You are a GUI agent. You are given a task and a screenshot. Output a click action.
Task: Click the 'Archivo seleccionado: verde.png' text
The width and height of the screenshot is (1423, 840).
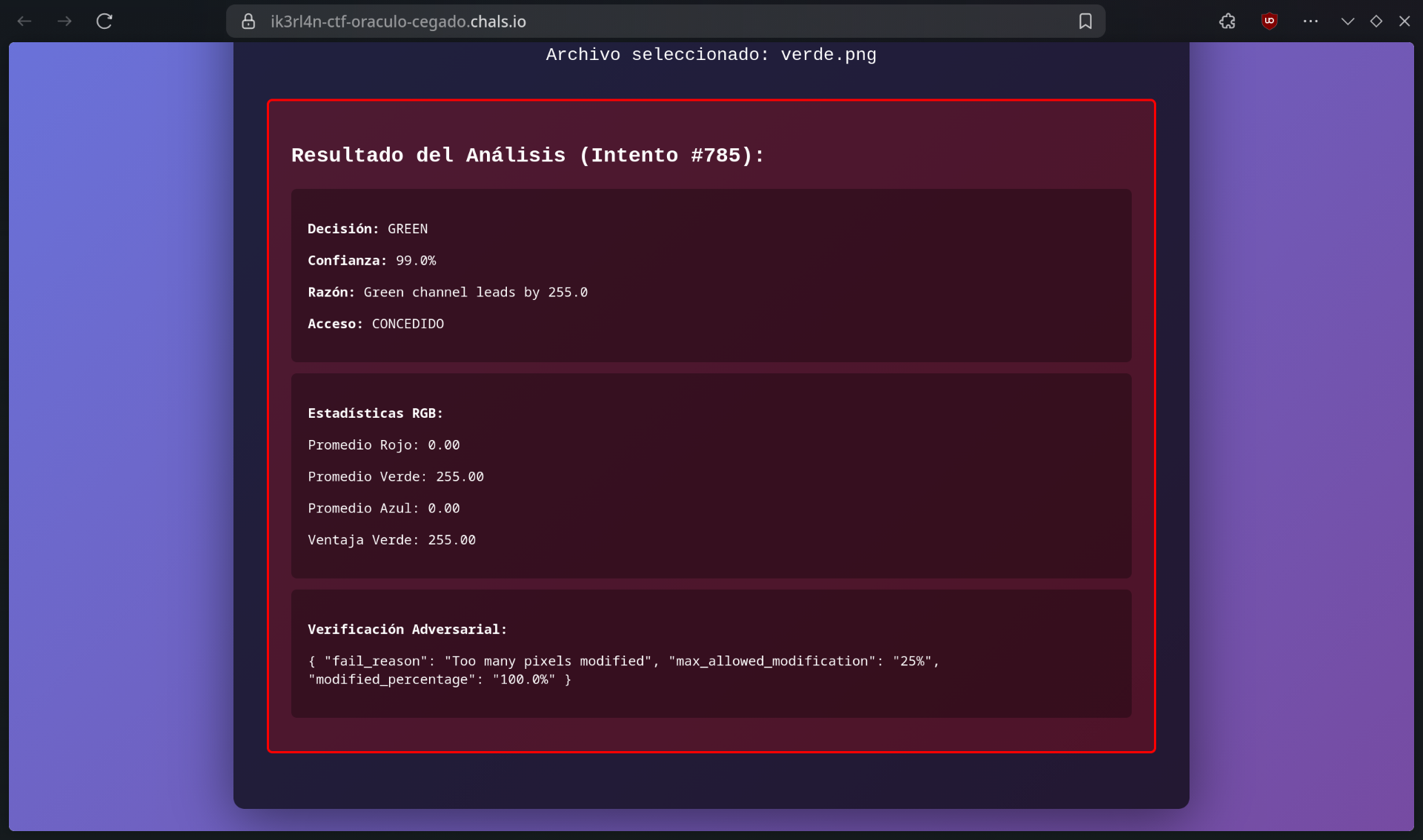click(x=711, y=55)
